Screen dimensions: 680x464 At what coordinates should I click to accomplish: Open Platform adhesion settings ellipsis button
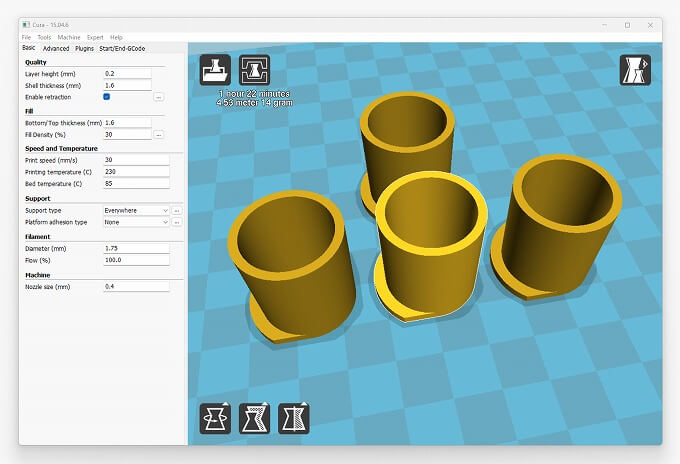[177, 222]
